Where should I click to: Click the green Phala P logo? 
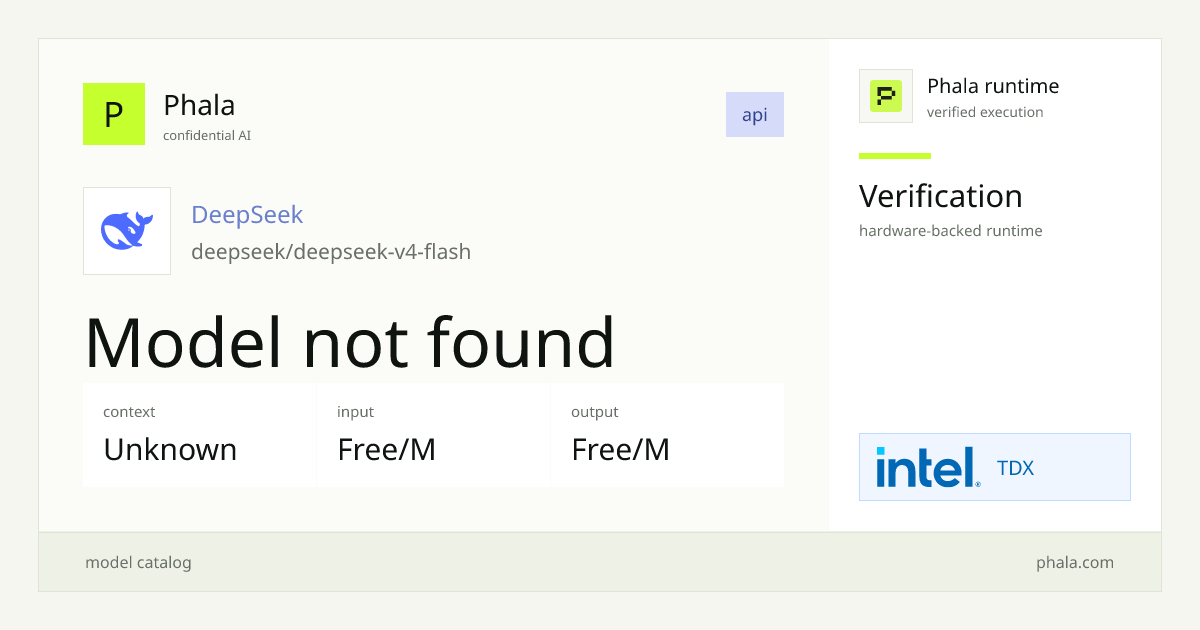pos(114,114)
